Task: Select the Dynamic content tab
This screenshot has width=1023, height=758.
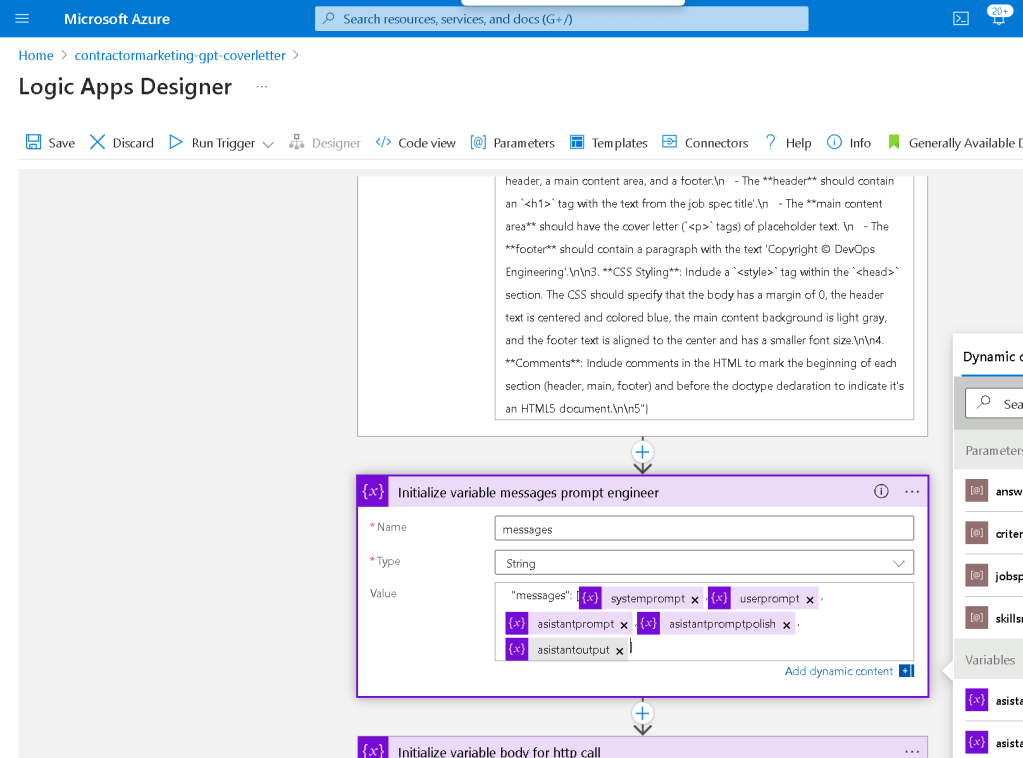Action: point(992,356)
